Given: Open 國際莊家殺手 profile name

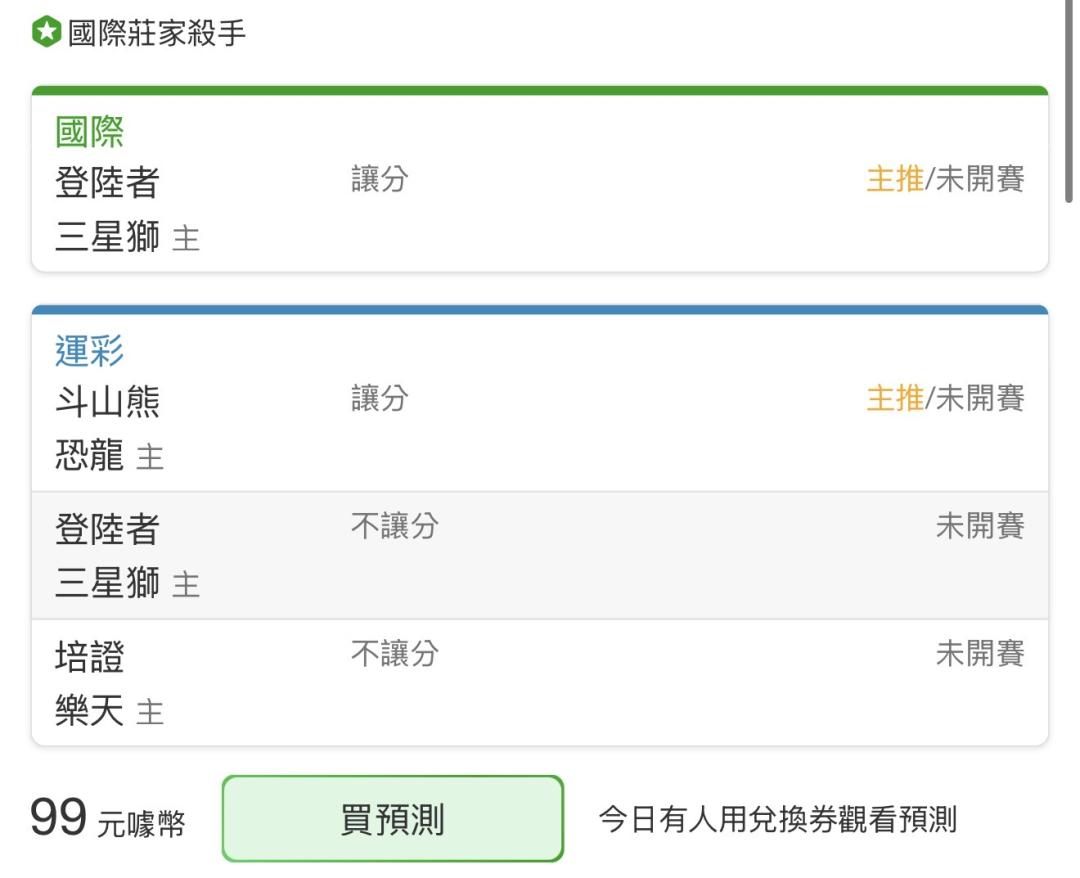Looking at the screenshot, I should pyautogui.click(x=156, y=32).
